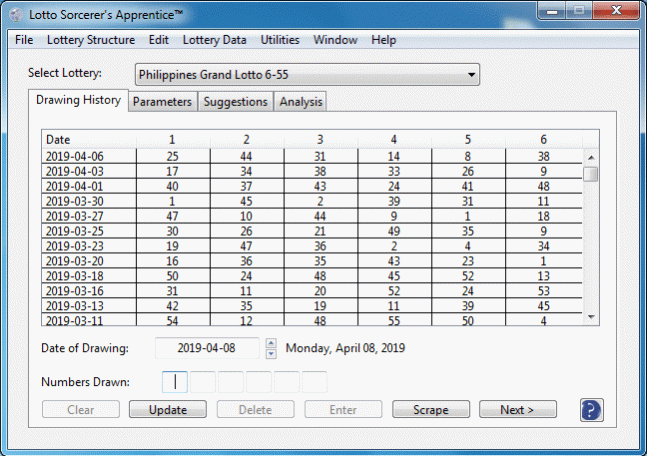Click the history table scrollbar thumb
Screen dimensions: 647x456
pyautogui.click(x=591, y=174)
